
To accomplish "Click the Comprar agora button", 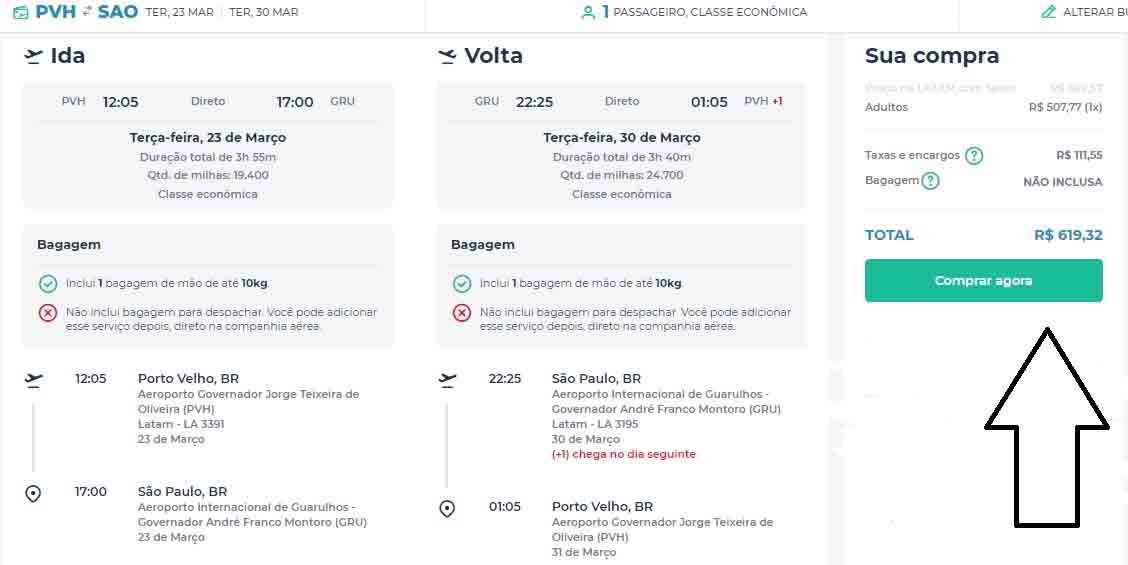I will (983, 281).
